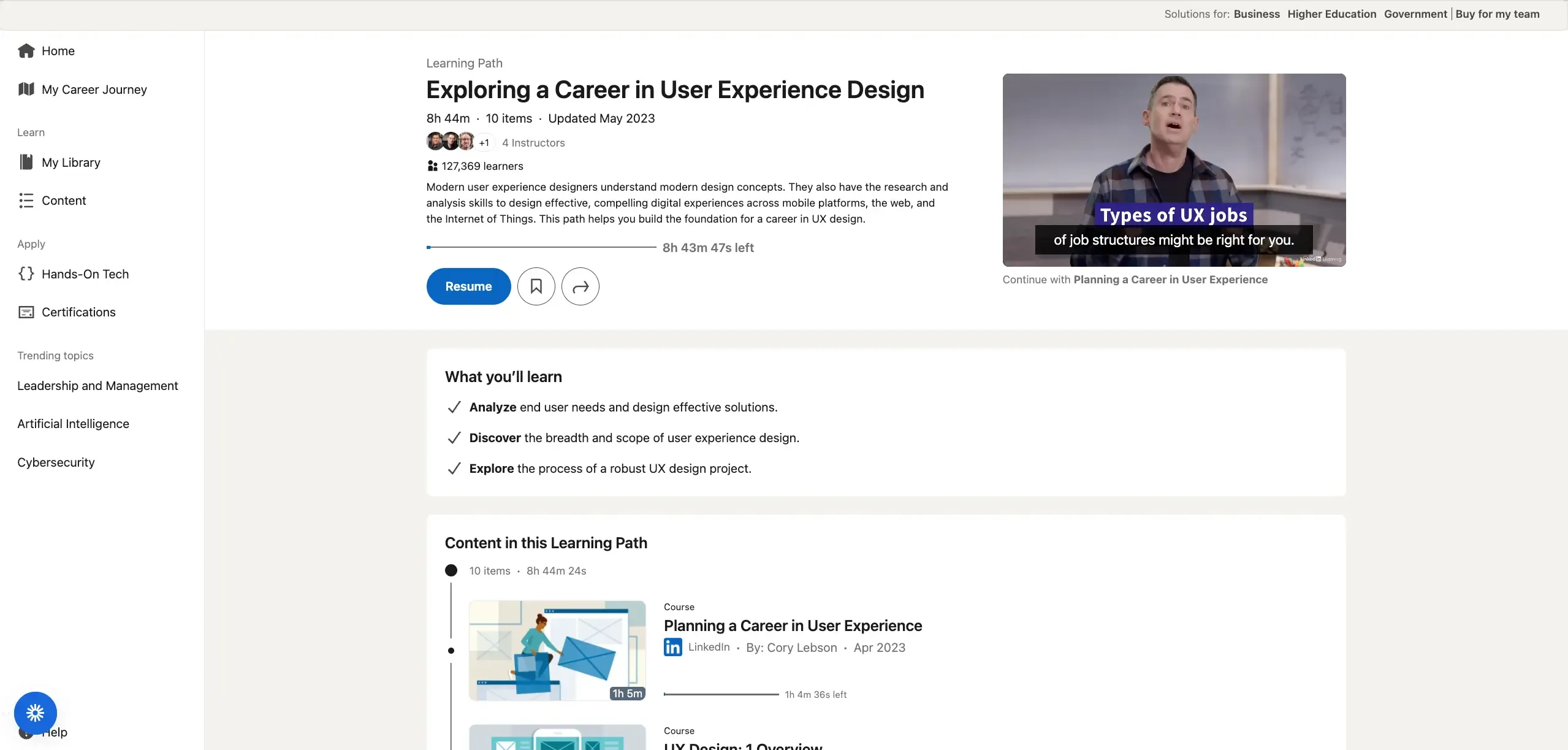The width and height of the screenshot is (1568, 750).
Task: Select Higher Education in the top navigation
Action: click(x=1331, y=13)
